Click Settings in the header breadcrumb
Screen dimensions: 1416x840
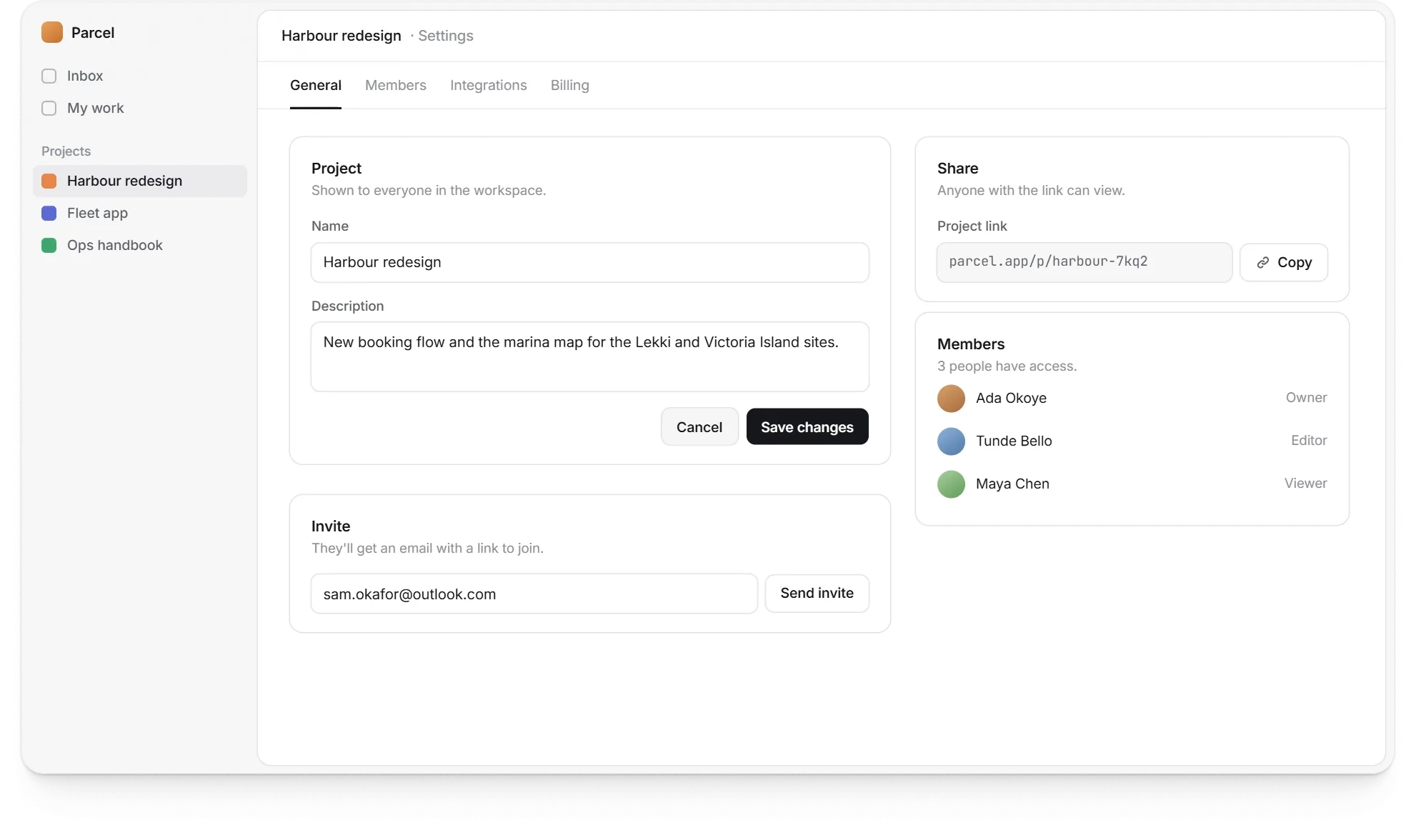click(446, 36)
